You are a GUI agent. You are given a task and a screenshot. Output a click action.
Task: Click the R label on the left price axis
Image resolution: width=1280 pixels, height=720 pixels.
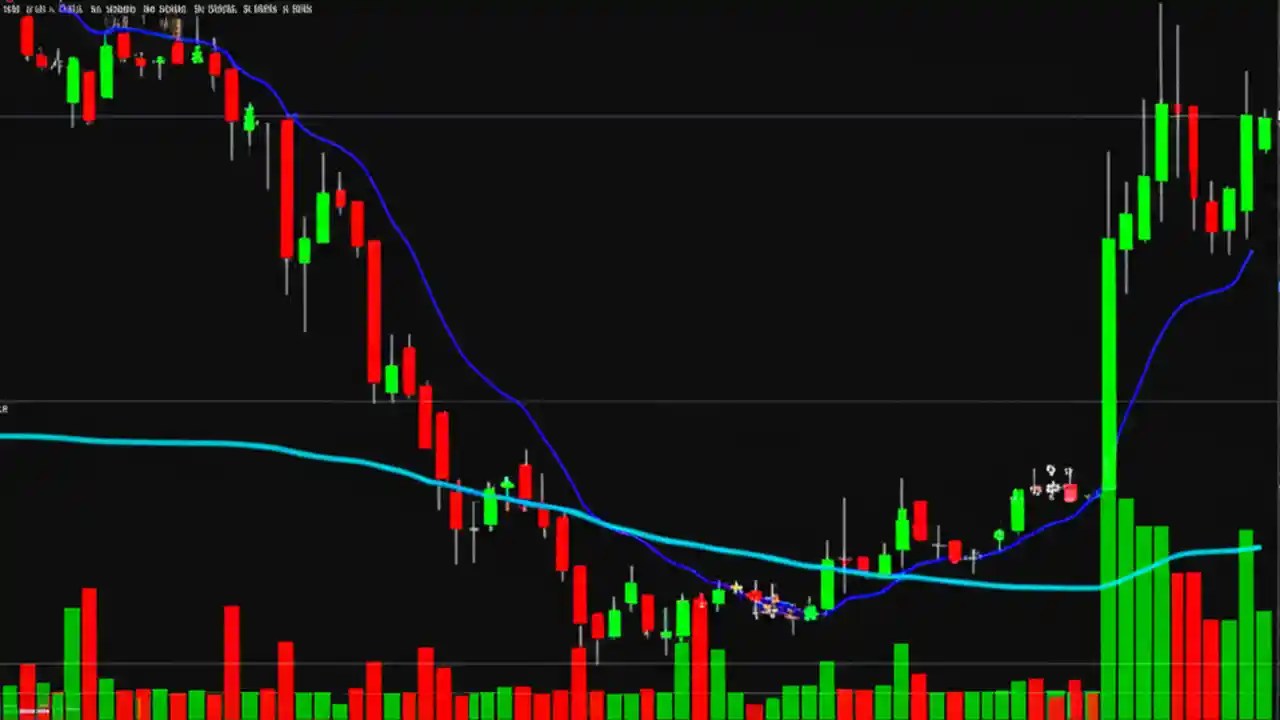pyautogui.click(x=4, y=408)
